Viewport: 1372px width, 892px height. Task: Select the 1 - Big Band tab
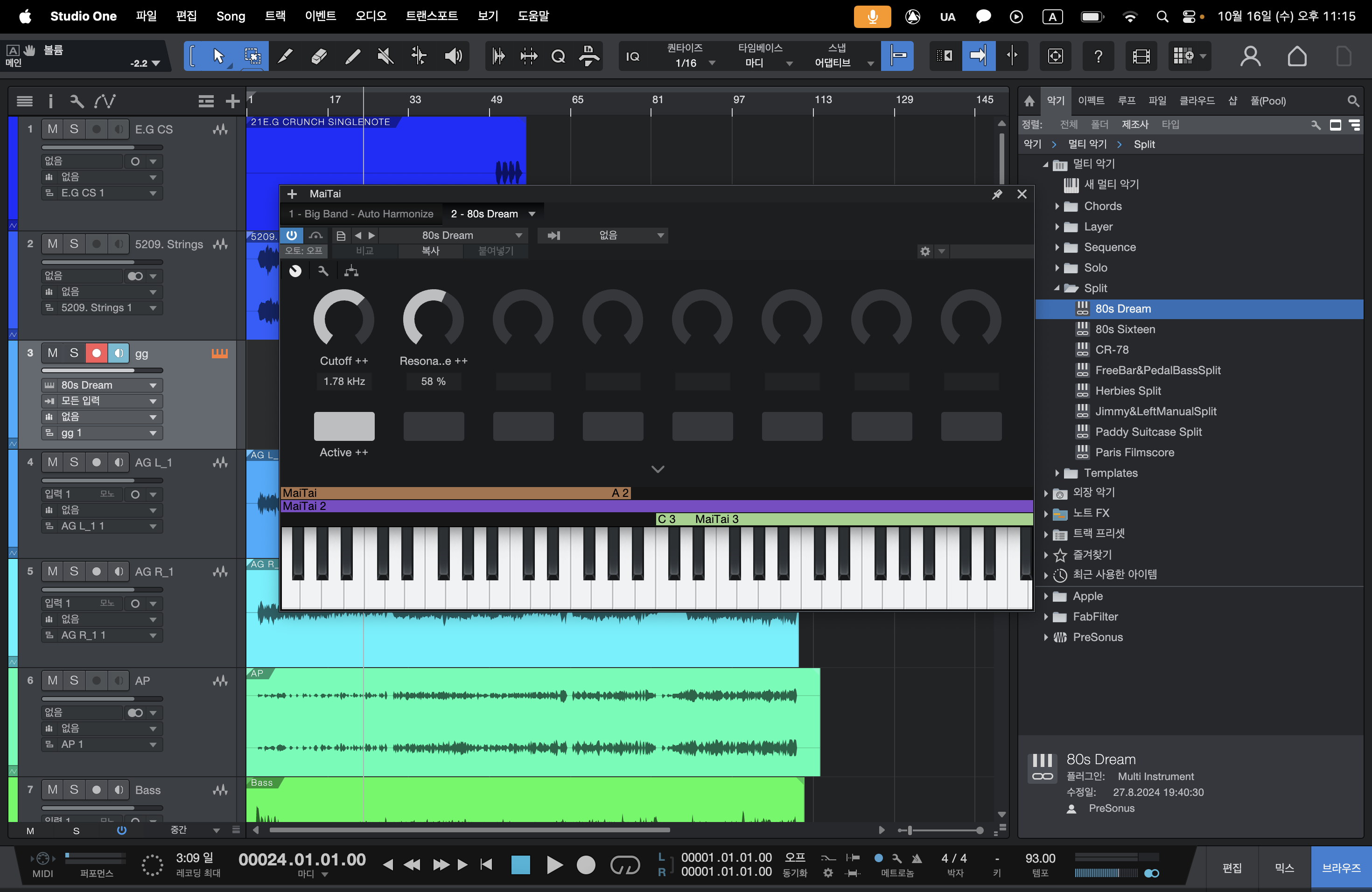(x=361, y=214)
